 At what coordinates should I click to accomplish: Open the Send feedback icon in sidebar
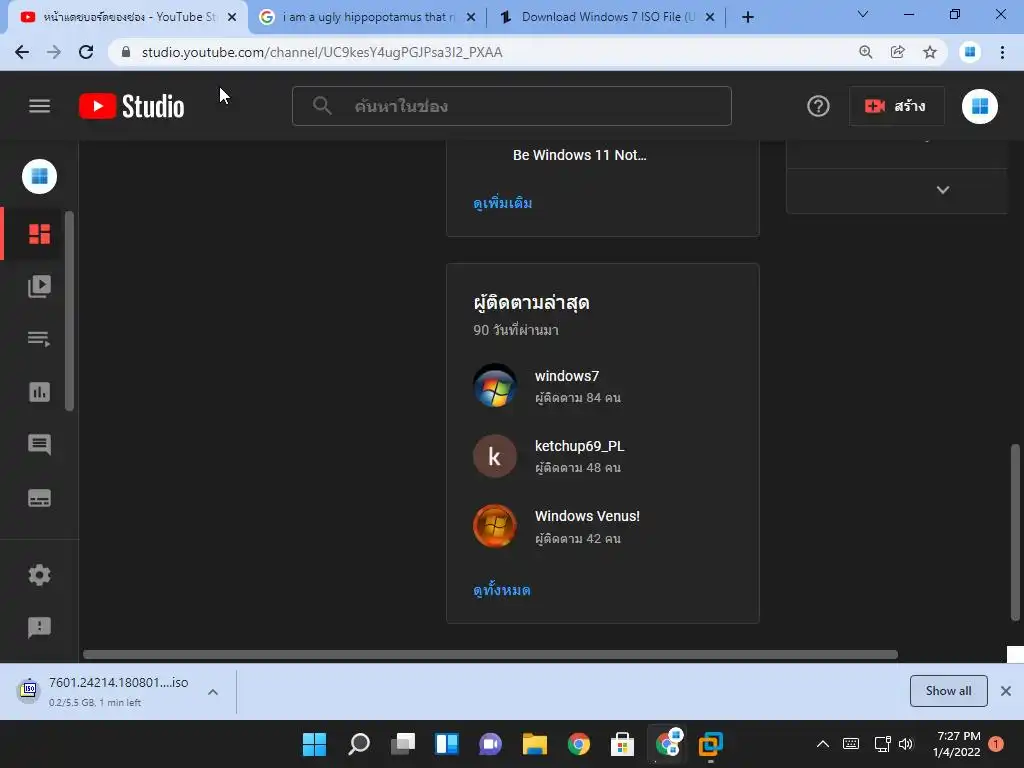click(x=39, y=628)
